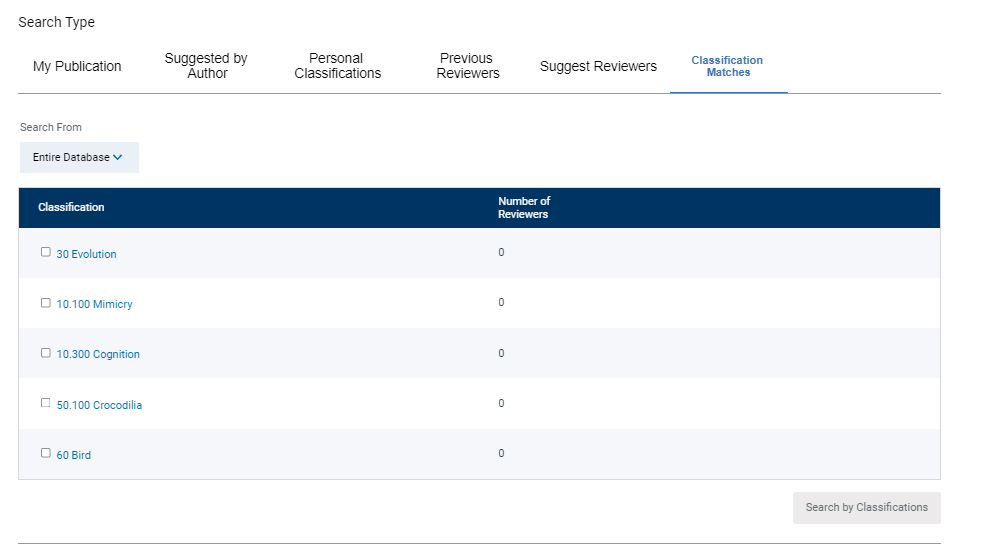
Task: Open the Suggest Reviewers tab
Action: tap(598, 66)
